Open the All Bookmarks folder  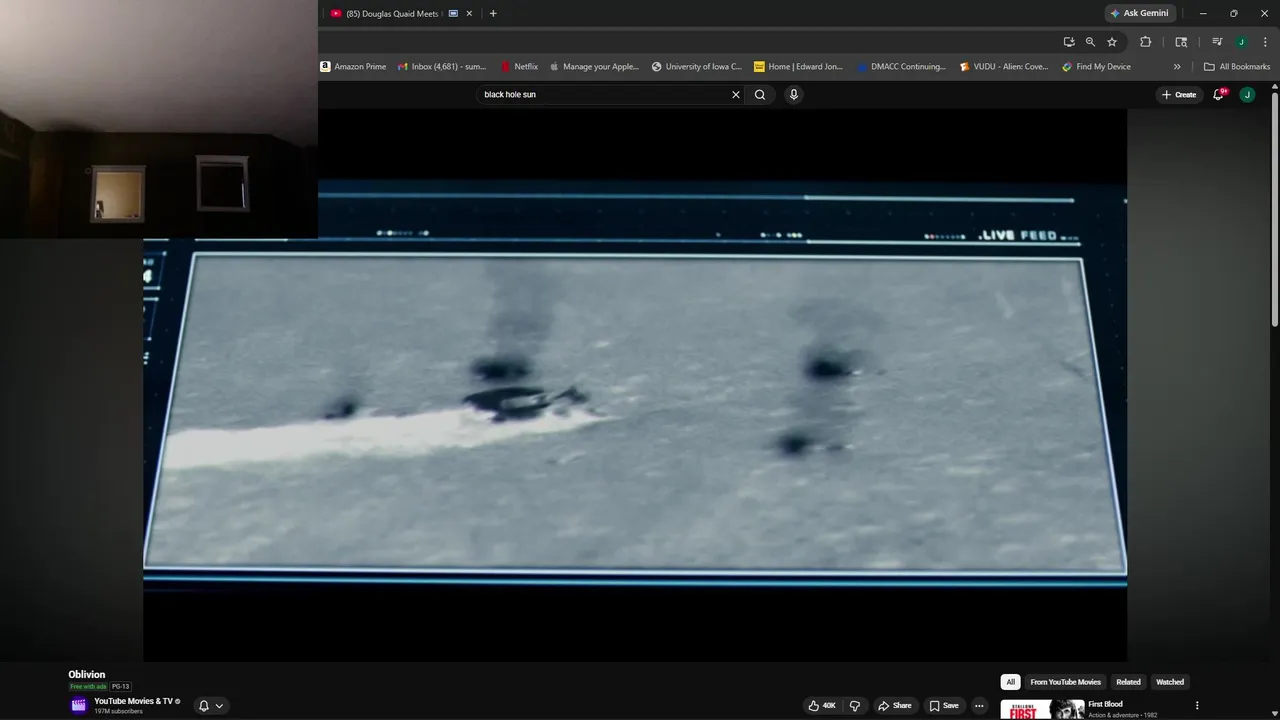1237,67
